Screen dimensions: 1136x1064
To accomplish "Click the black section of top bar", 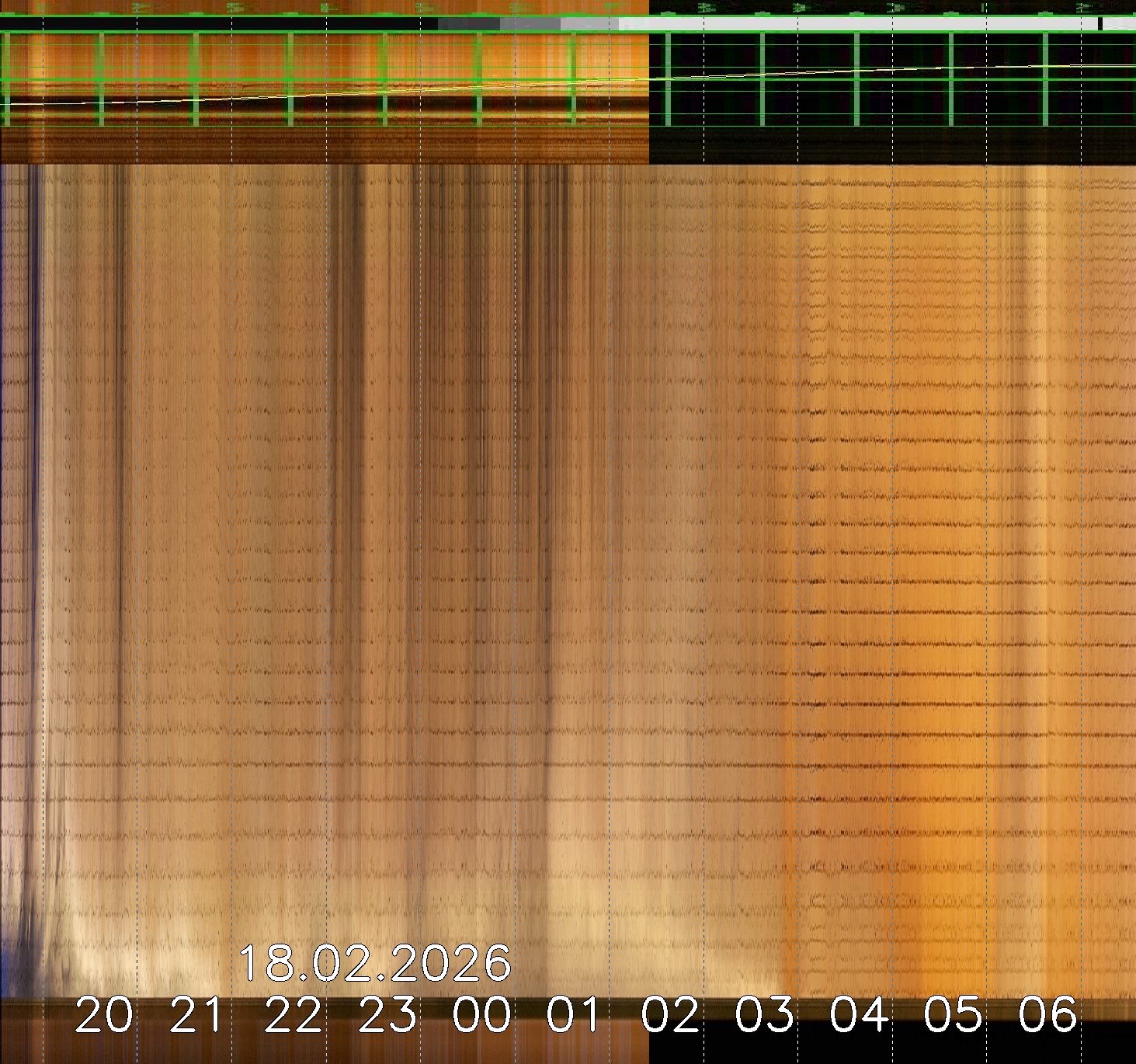I will [217, 24].
